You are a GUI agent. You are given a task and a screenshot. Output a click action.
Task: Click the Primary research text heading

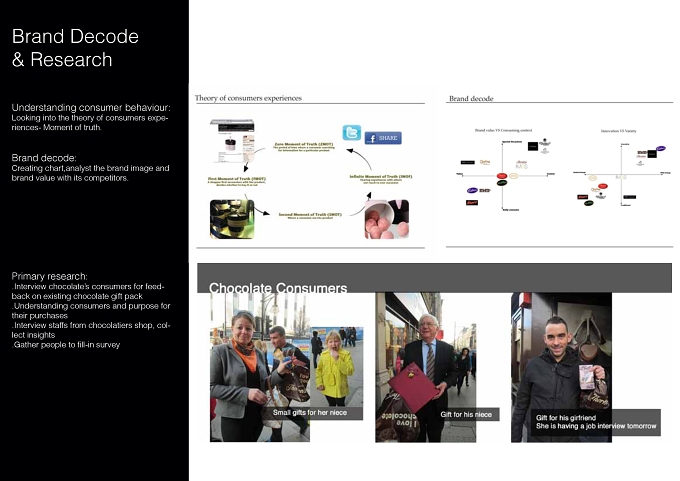pos(49,276)
